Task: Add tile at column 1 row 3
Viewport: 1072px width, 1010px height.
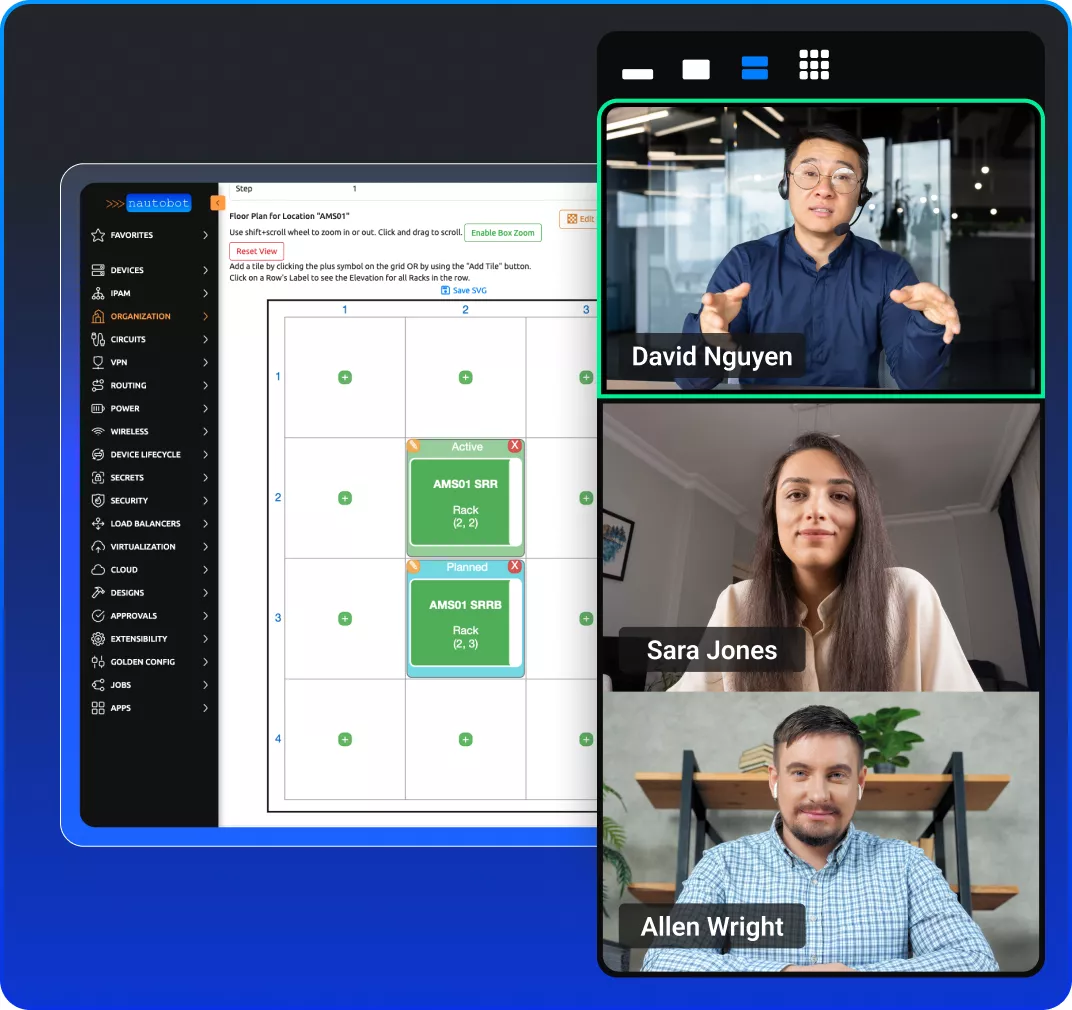Action: click(345, 619)
